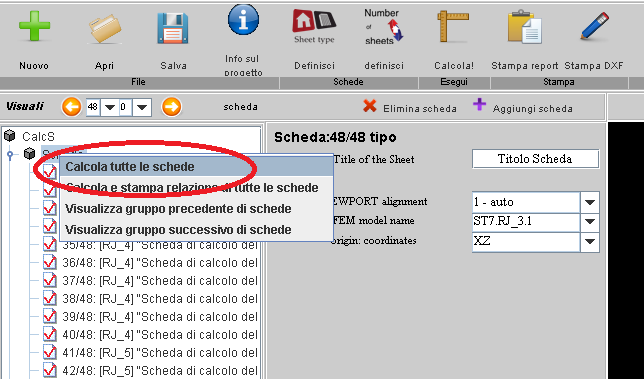Image resolution: width=644 pixels, height=379 pixels.
Task: Choose Visualizza gruppo successivo di schede
Action: [x=196, y=230]
